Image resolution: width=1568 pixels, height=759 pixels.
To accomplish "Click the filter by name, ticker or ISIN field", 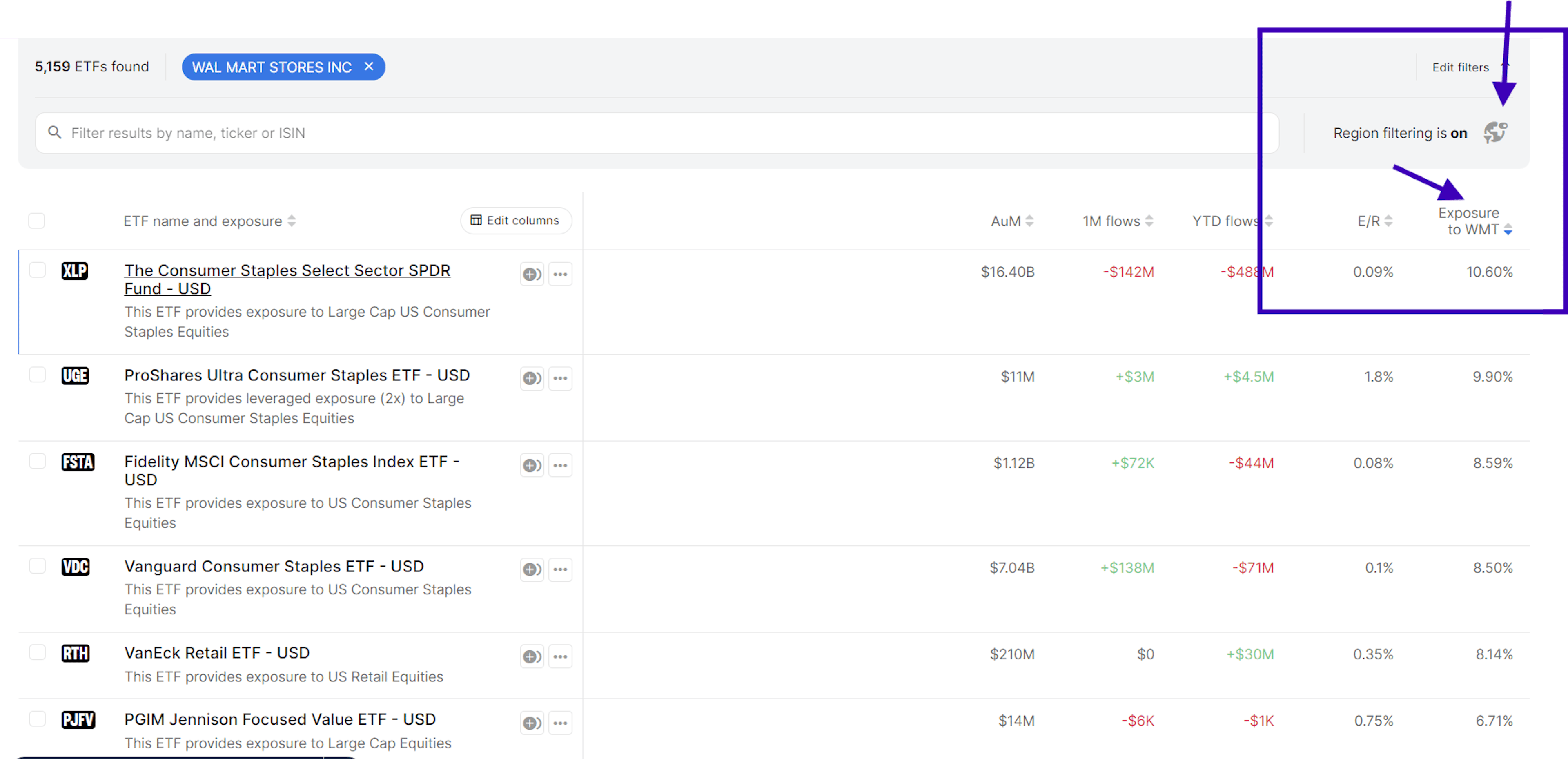I will pos(426,133).
